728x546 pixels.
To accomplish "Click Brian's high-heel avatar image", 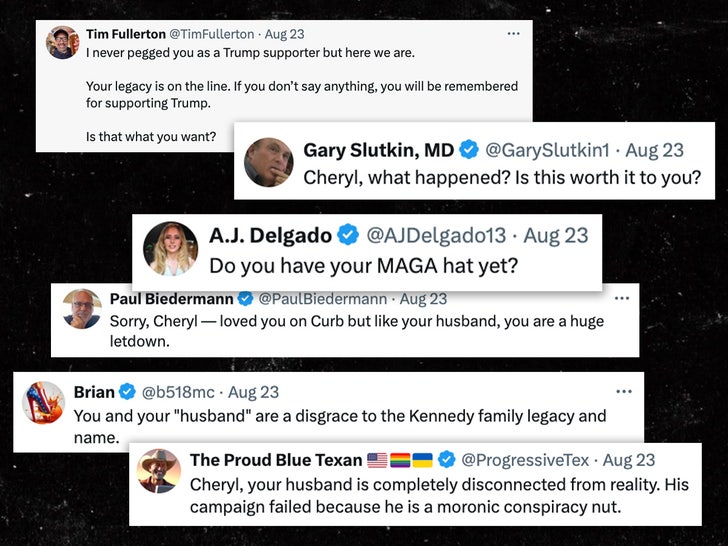I will (43, 402).
